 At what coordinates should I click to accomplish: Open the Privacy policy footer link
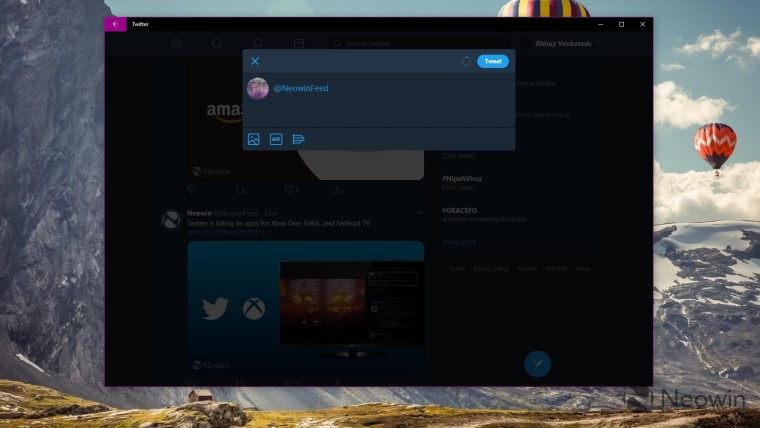(x=491, y=269)
